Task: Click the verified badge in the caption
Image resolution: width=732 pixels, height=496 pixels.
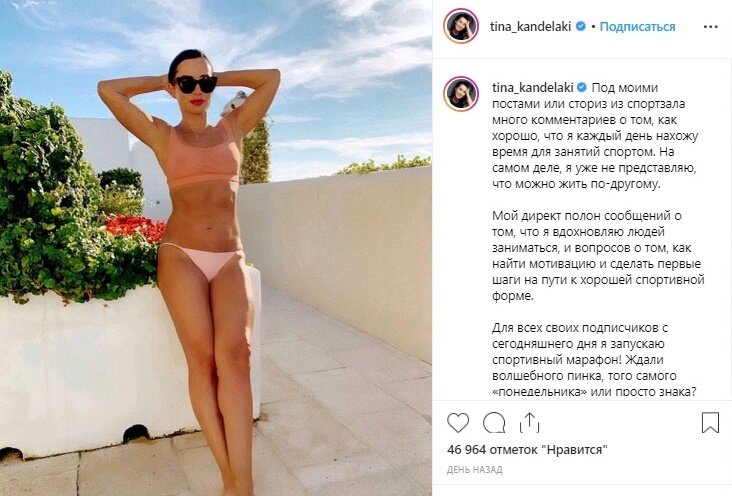Action: coord(582,87)
